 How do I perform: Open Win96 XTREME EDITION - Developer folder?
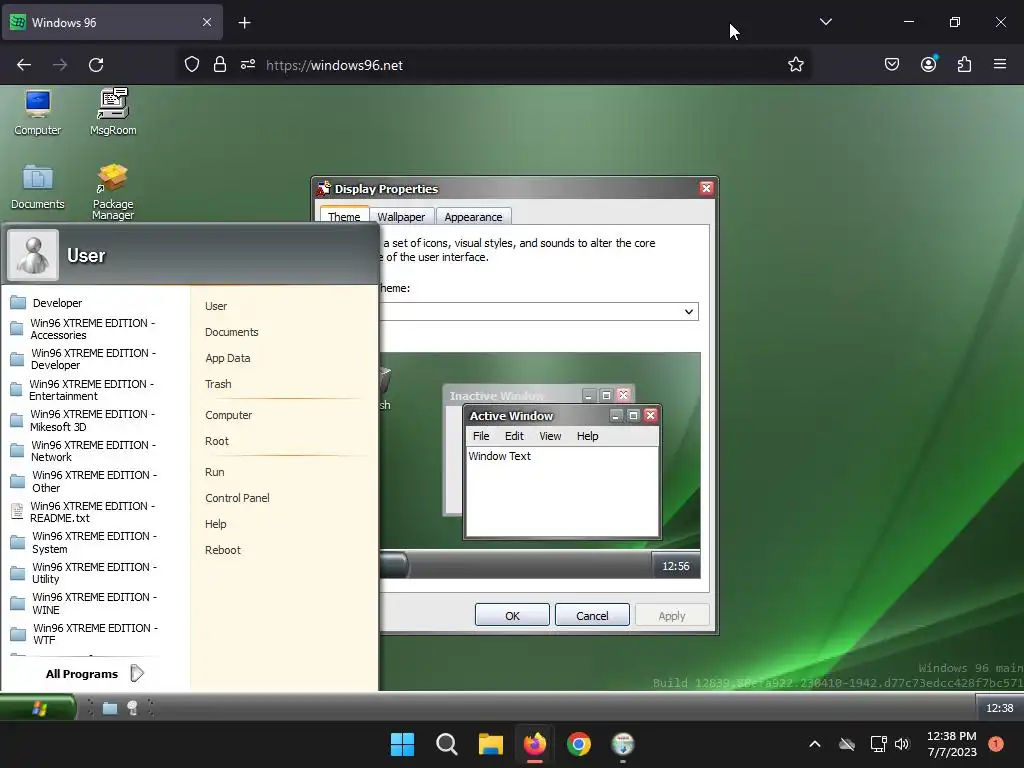click(x=84, y=359)
